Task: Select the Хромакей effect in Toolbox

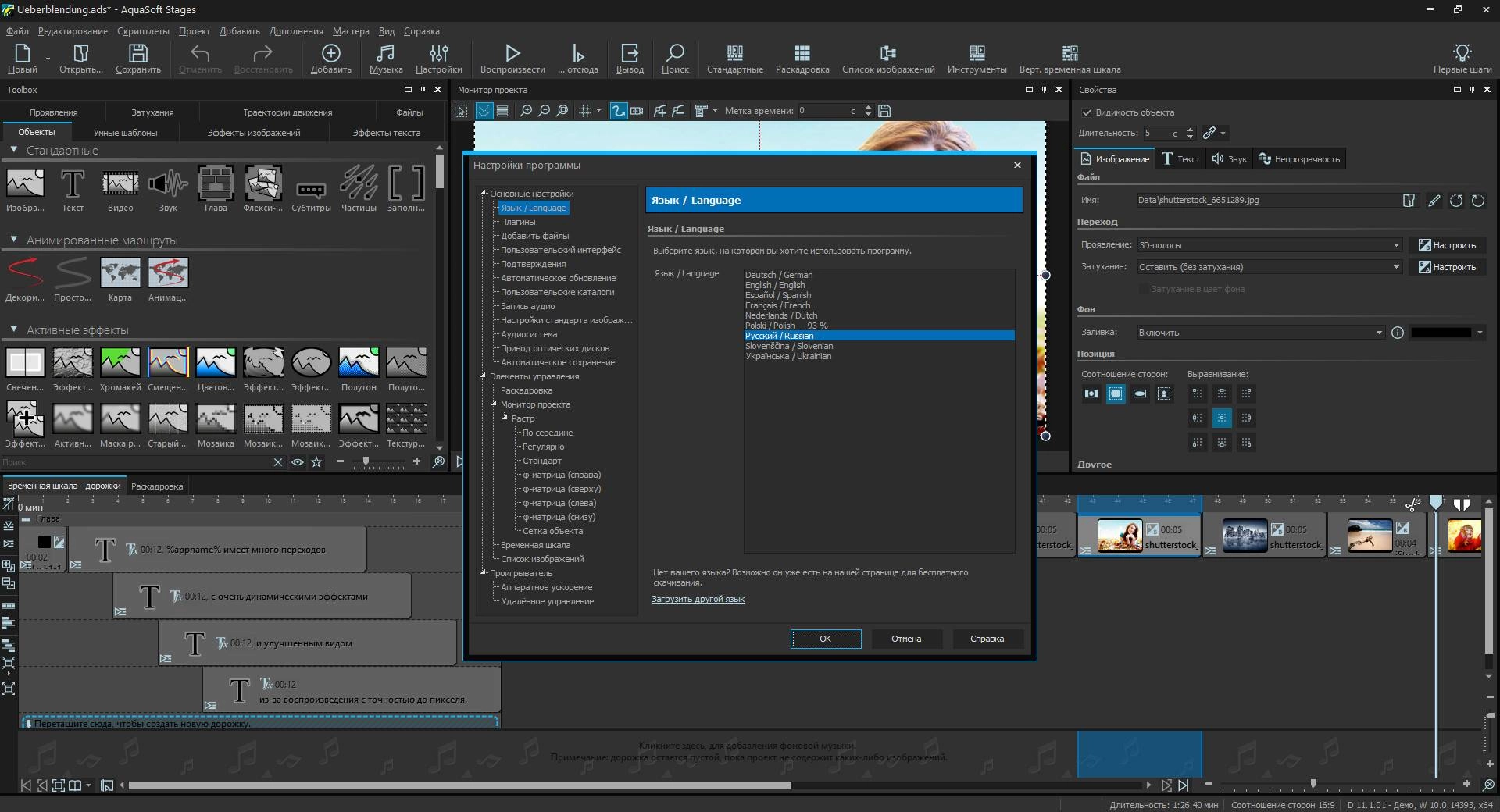Action: pyautogui.click(x=120, y=369)
